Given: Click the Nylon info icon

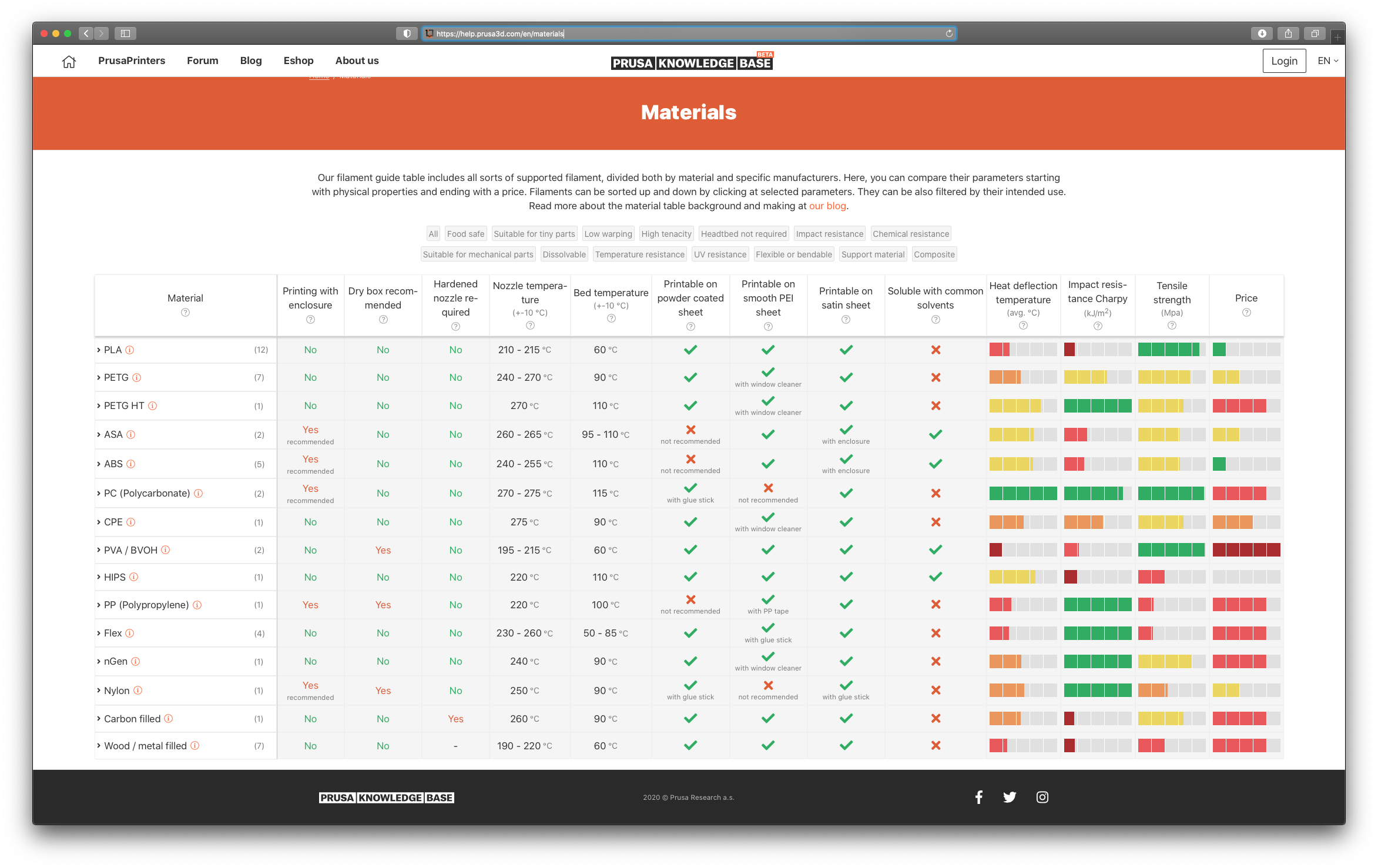Looking at the screenshot, I should tap(138, 691).
